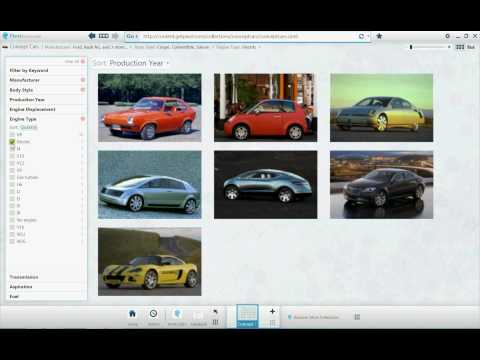Viewport: 480px width, 360px height.
Task: Expand the Body Style filter section
Action: pyautogui.click(x=45, y=90)
